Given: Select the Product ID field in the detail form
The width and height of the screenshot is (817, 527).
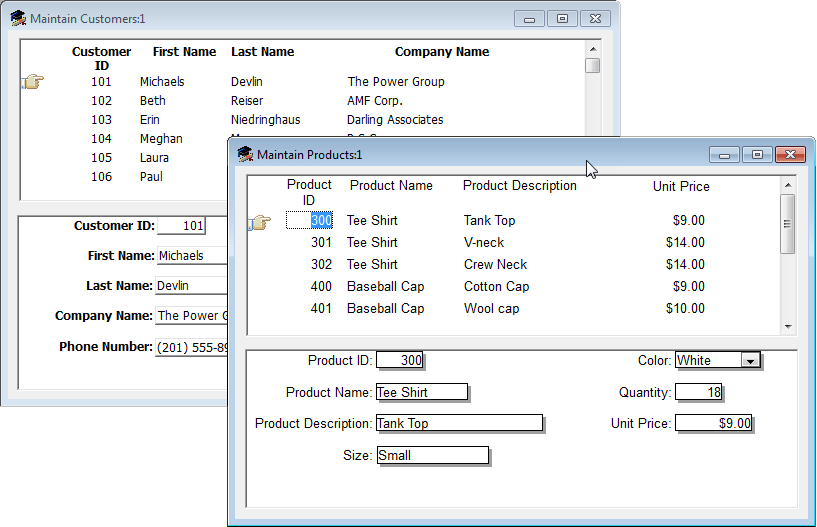Looking at the screenshot, I should pos(400,361).
